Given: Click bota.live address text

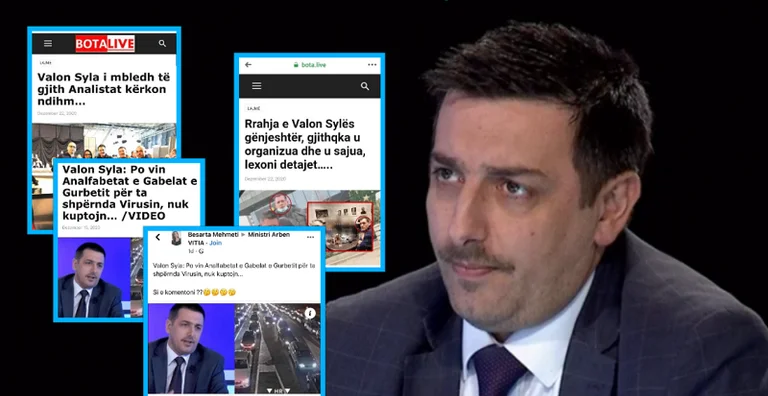Looking at the screenshot, I should coord(313,65).
